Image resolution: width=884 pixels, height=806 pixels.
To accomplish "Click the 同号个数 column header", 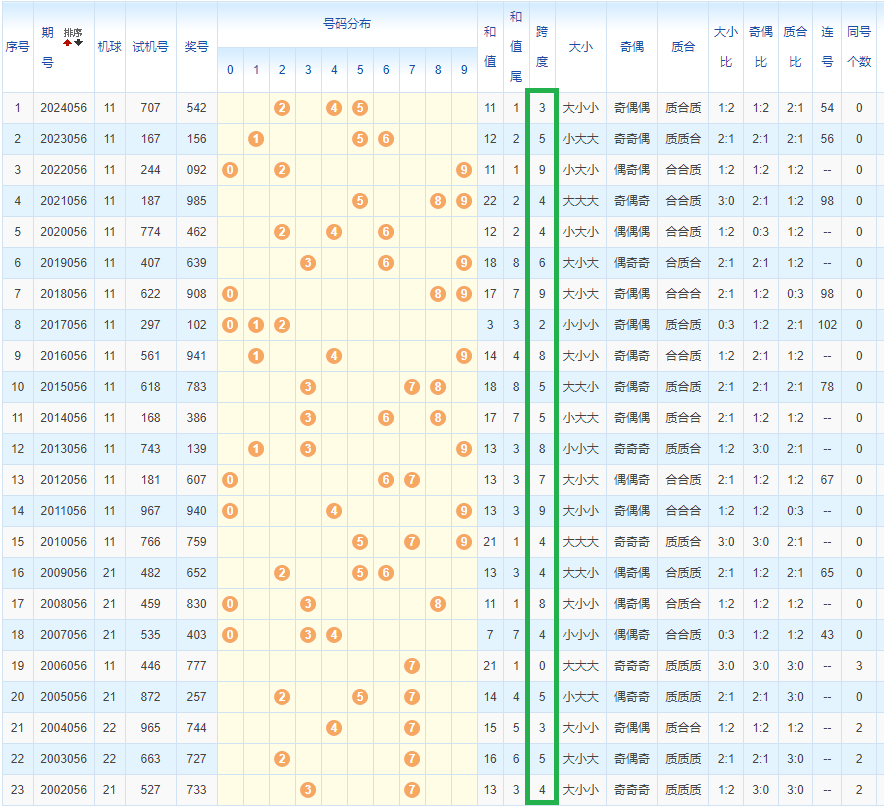I will tap(858, 46).
